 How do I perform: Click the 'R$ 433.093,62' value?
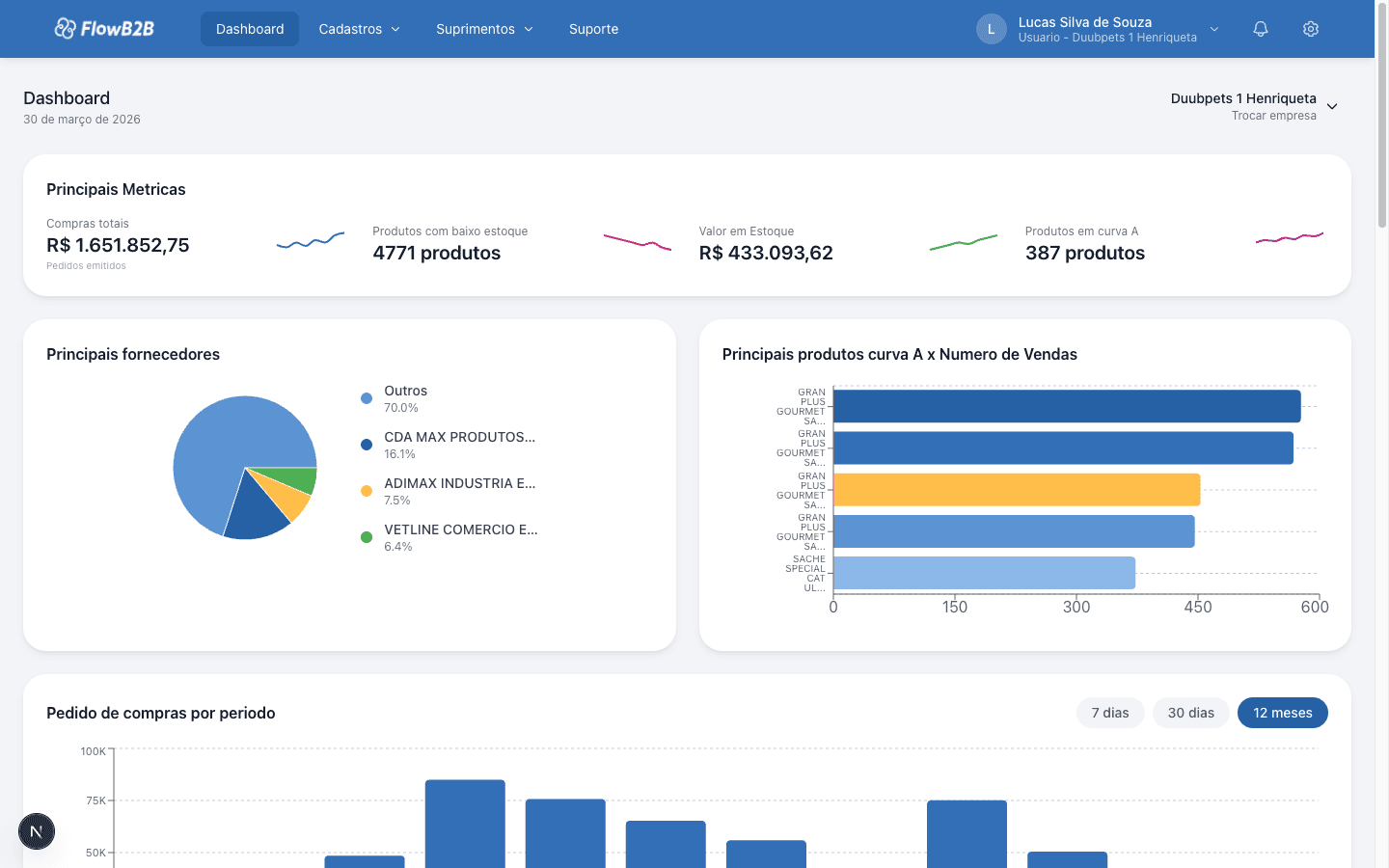(766, 253)
